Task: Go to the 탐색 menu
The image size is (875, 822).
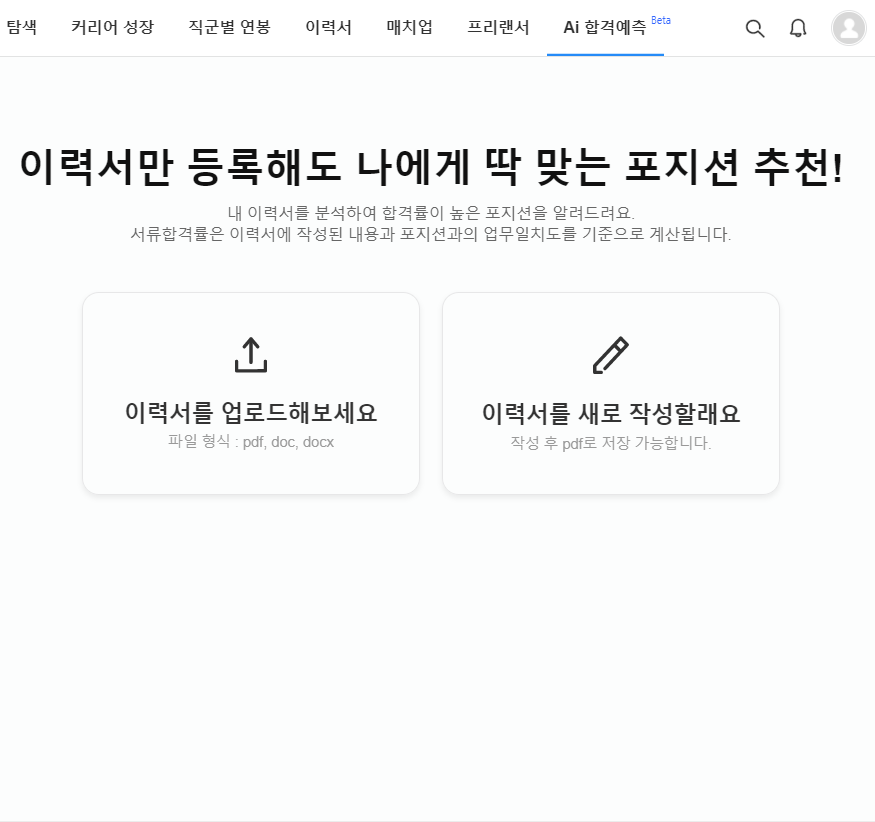Action: tap(22, 27)
